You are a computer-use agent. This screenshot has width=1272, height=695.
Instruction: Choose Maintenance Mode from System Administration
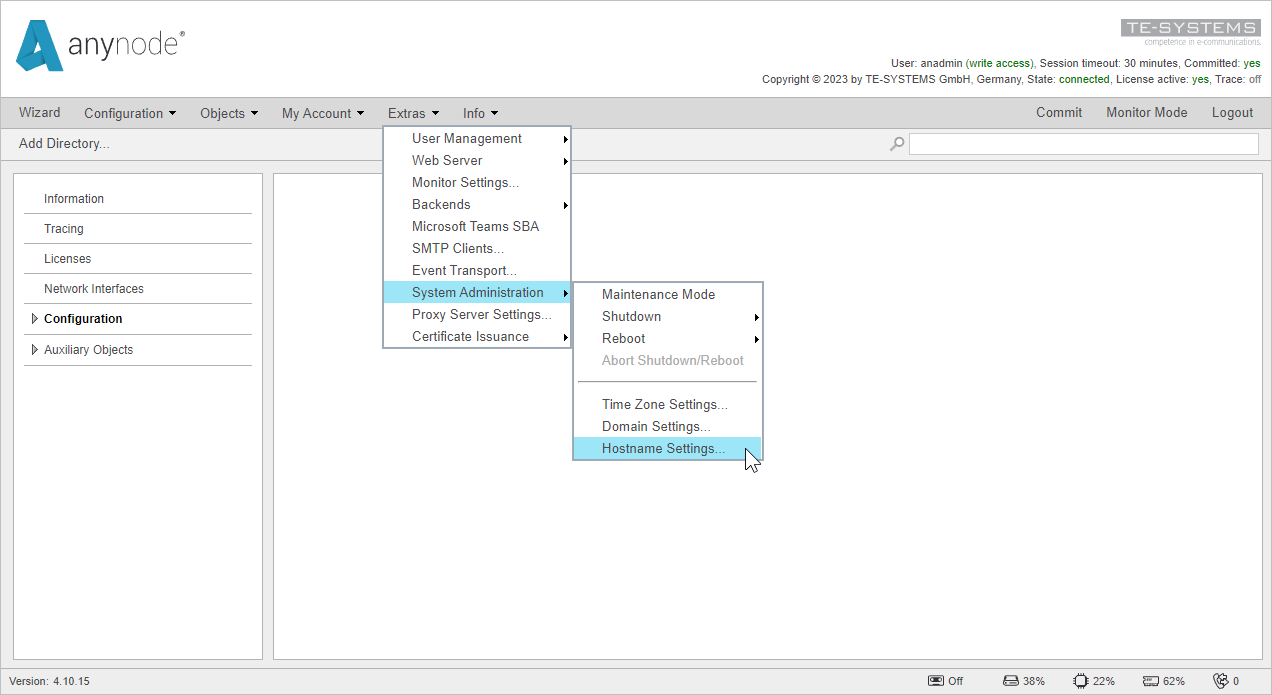click(658, 294)
